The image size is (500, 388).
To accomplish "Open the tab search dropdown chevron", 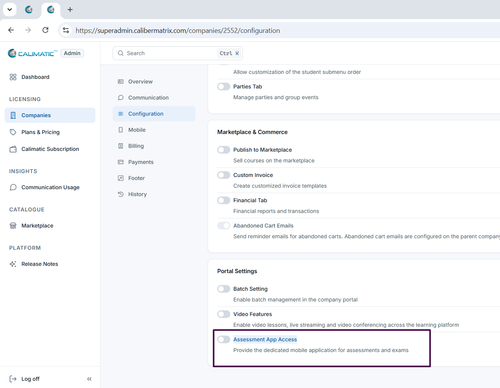I will click(10, 10).
